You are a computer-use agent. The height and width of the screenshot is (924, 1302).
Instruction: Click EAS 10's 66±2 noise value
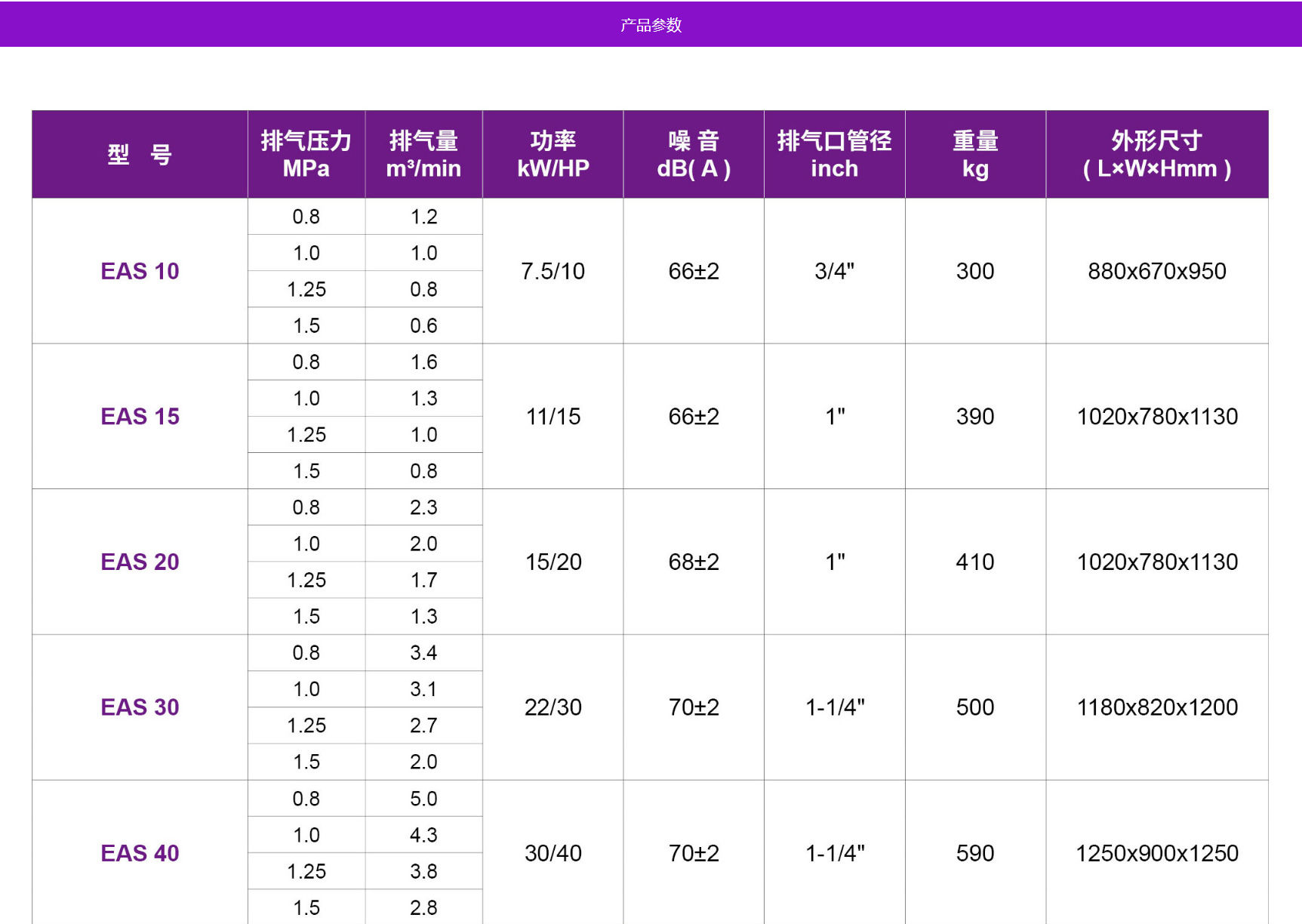pyautogui.click(x=694, y=271)
